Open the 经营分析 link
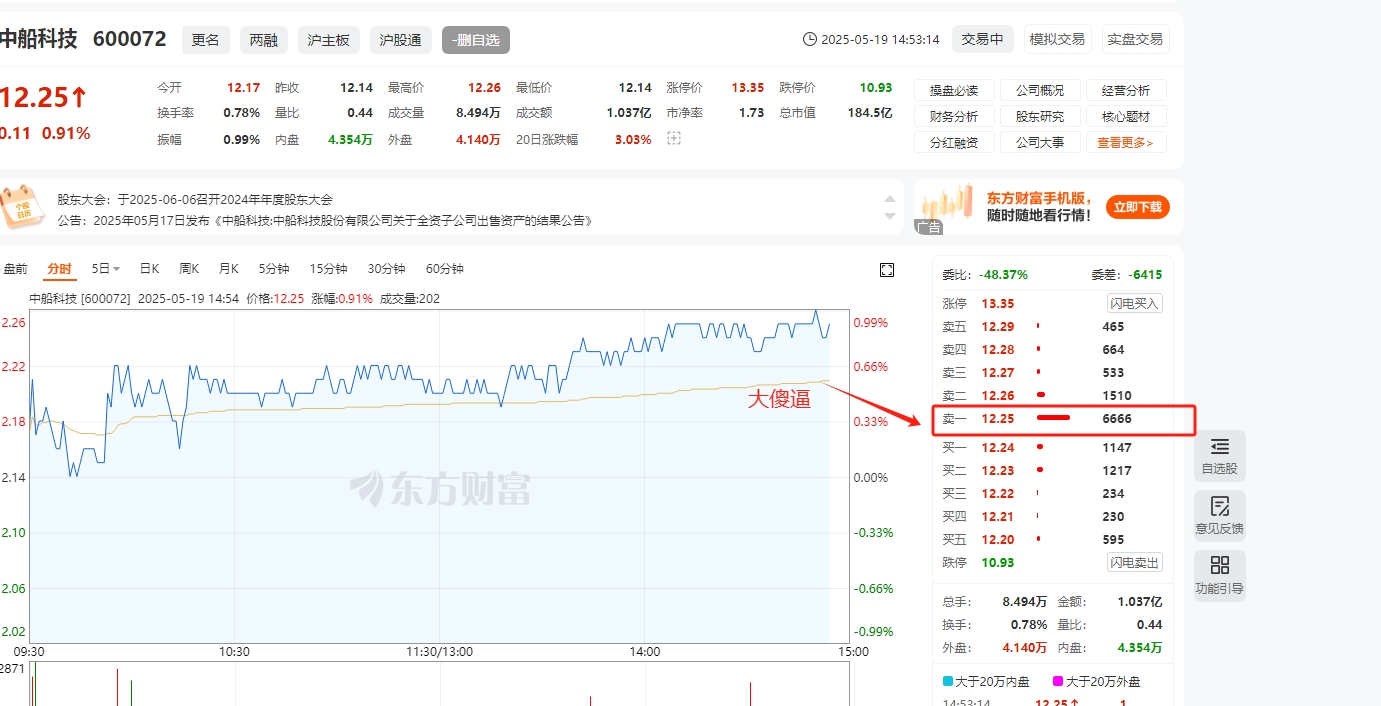The width and height of the screenshot is (1381, 706). pos(1126,91)
